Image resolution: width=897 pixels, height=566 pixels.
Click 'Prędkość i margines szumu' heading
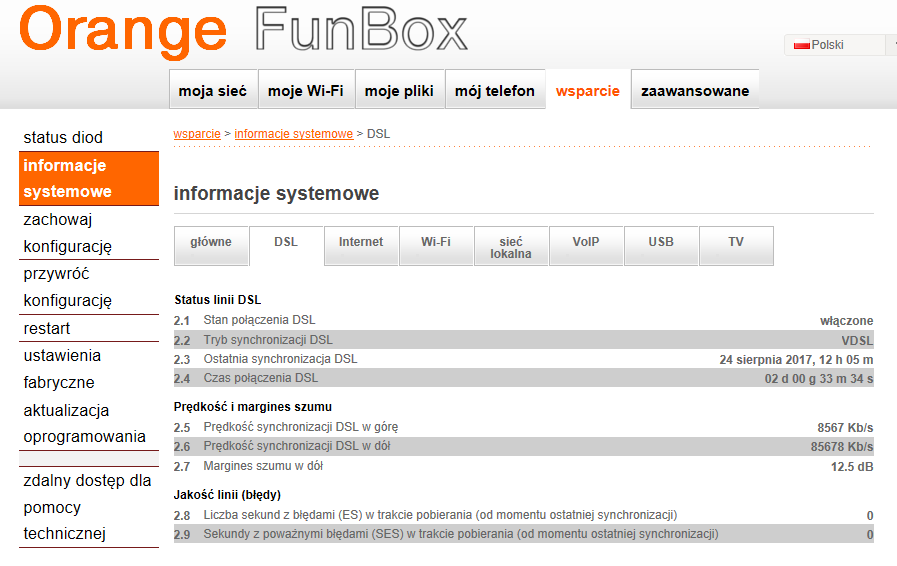point(253,407)
